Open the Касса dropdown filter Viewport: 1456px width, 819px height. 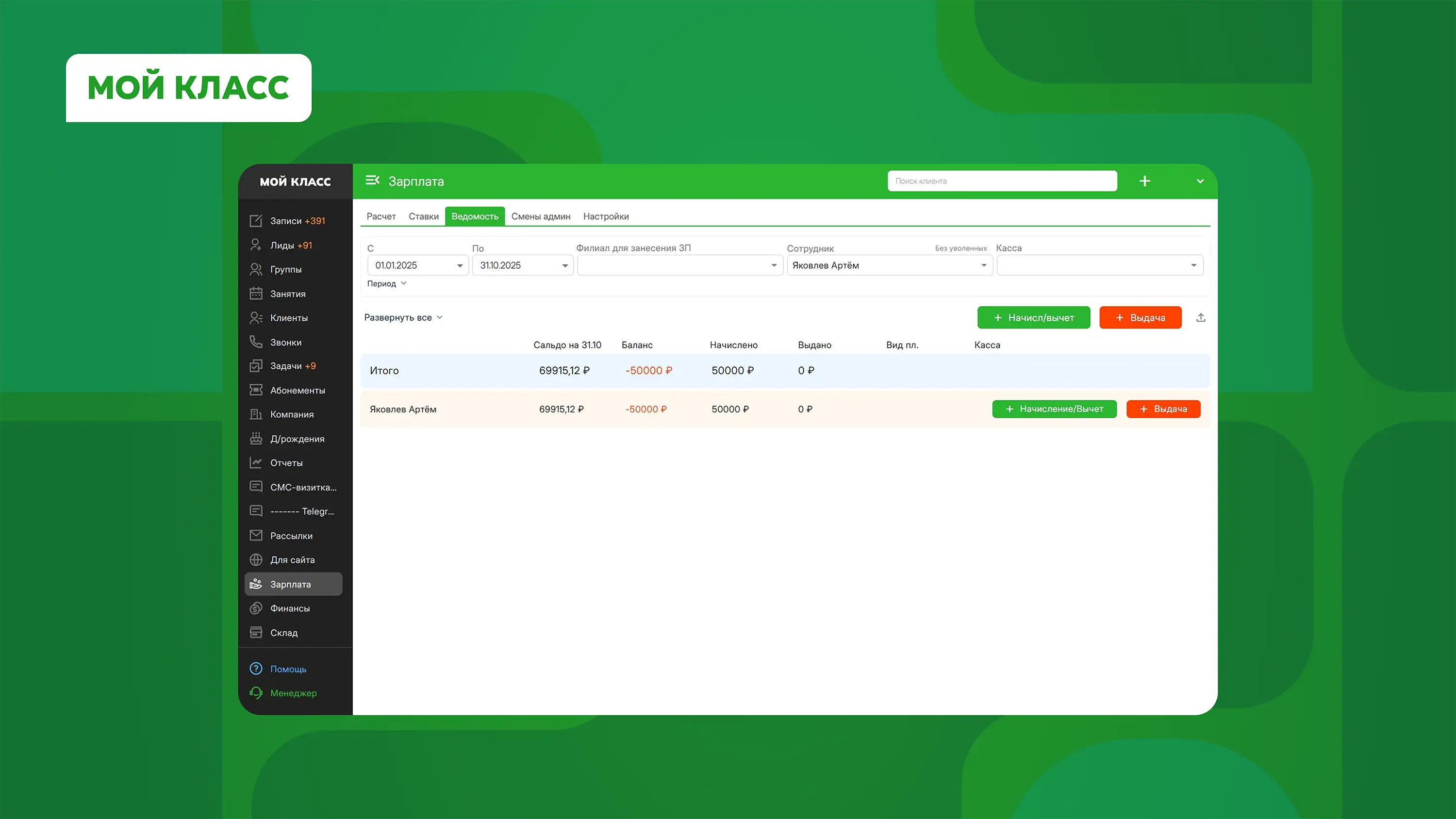[x=1099, y=266]
